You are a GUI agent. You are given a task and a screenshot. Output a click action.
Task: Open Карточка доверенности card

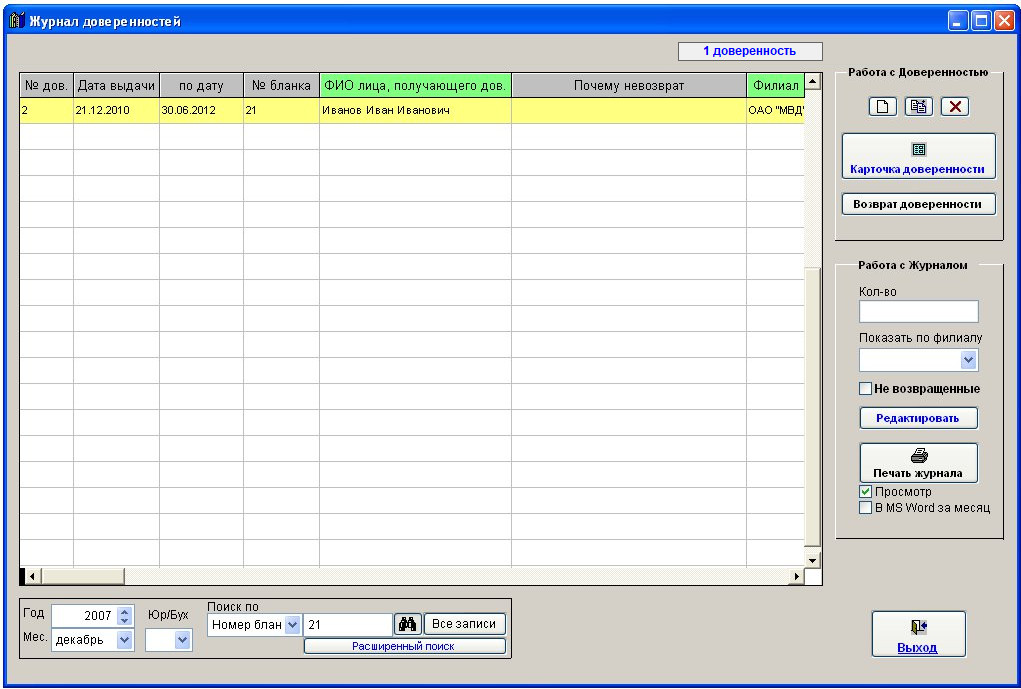point(918,156)
